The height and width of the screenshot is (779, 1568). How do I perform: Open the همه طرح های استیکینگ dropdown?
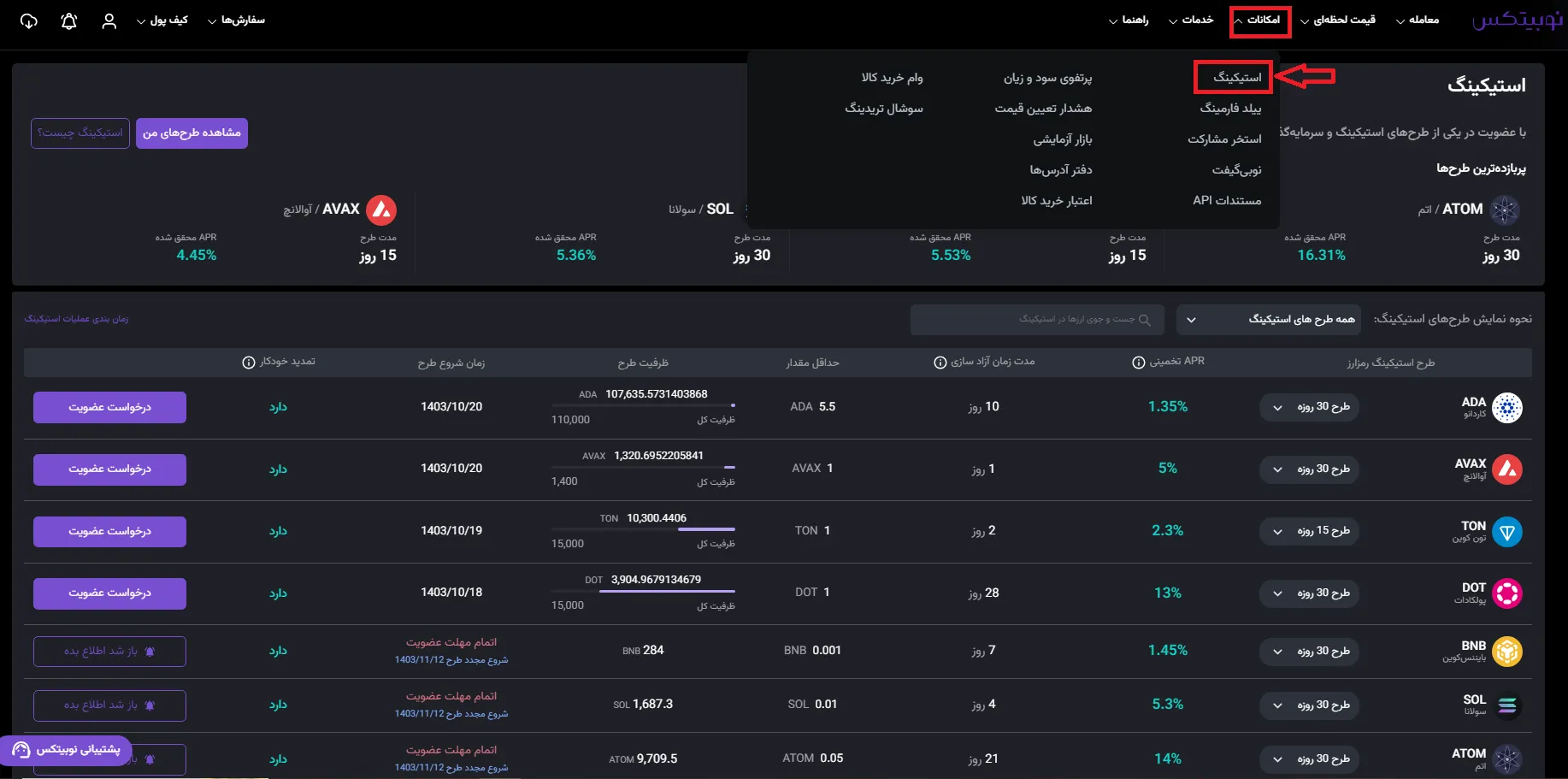coord(1269,319)
